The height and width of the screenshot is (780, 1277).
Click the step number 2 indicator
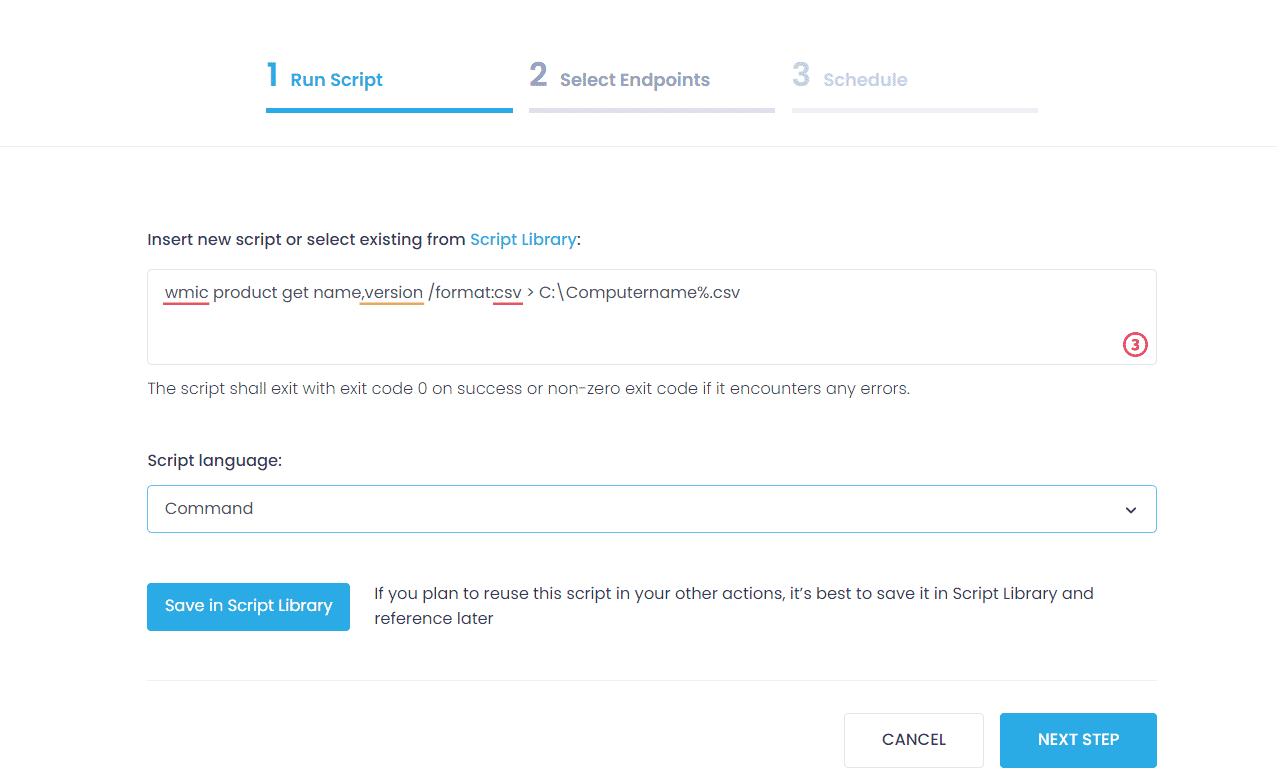coord(538,75)
